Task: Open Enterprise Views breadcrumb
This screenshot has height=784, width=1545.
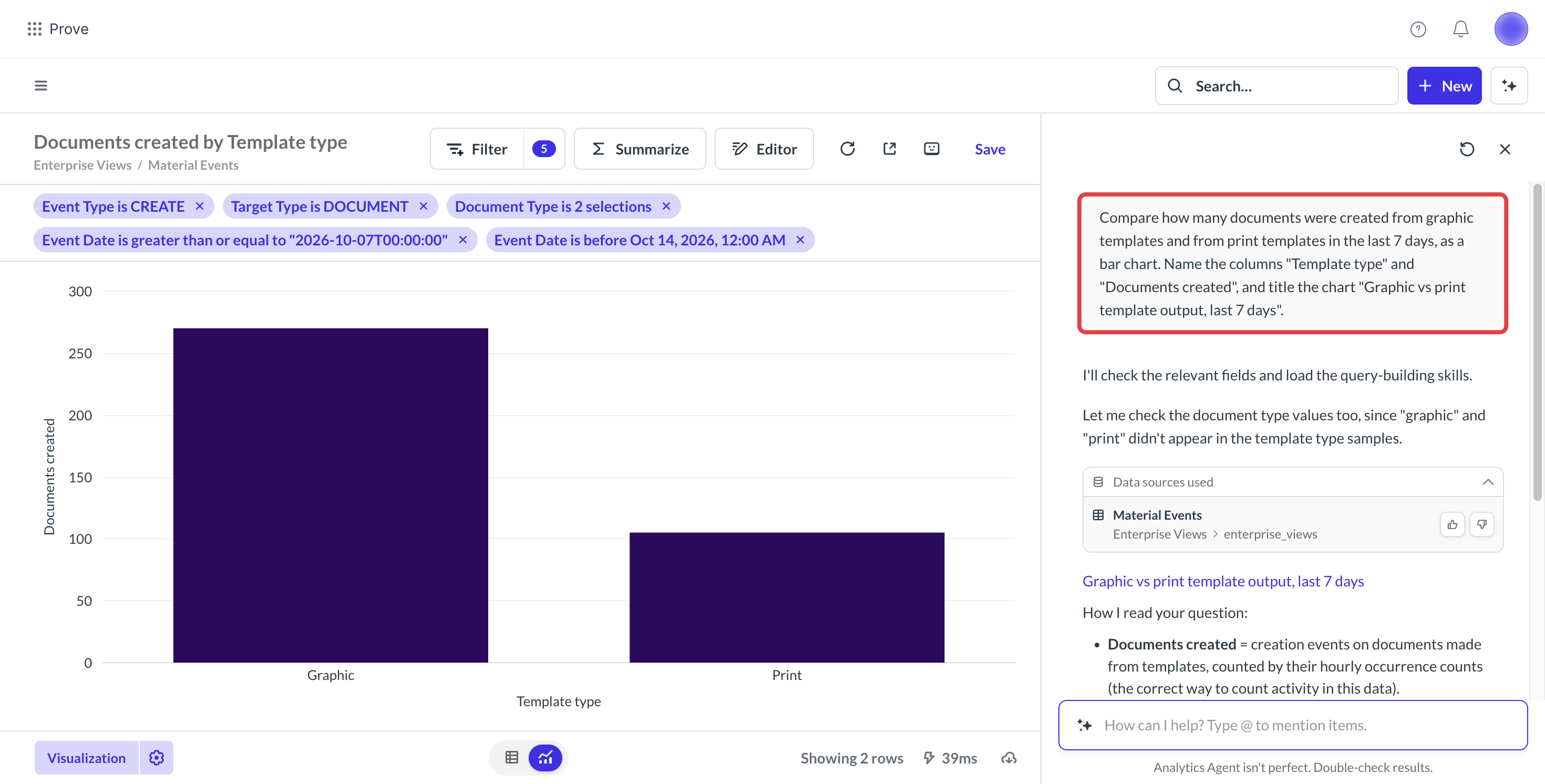Action: point(82,165)
